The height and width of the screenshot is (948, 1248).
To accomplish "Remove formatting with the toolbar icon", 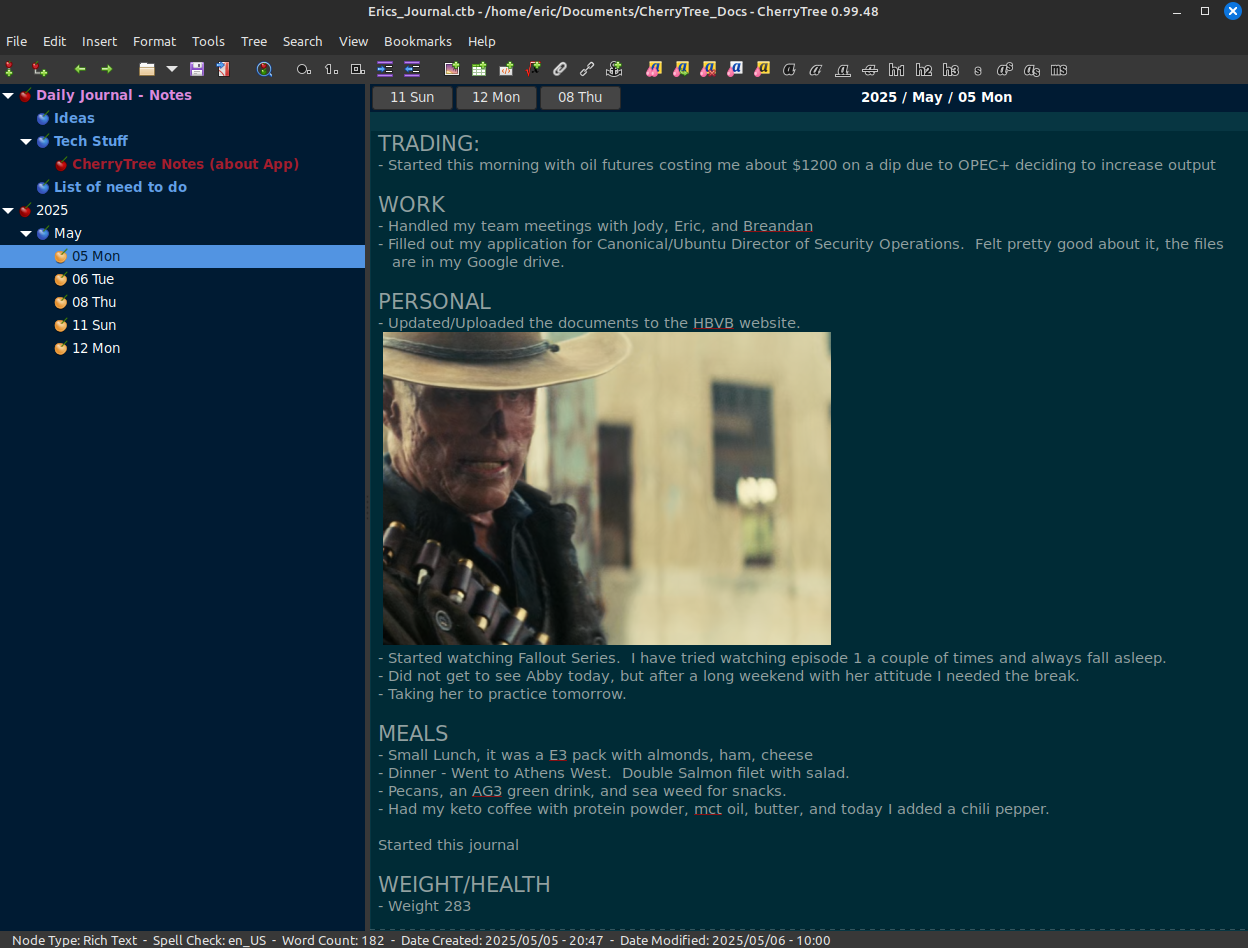I will [x=708, y=69].
